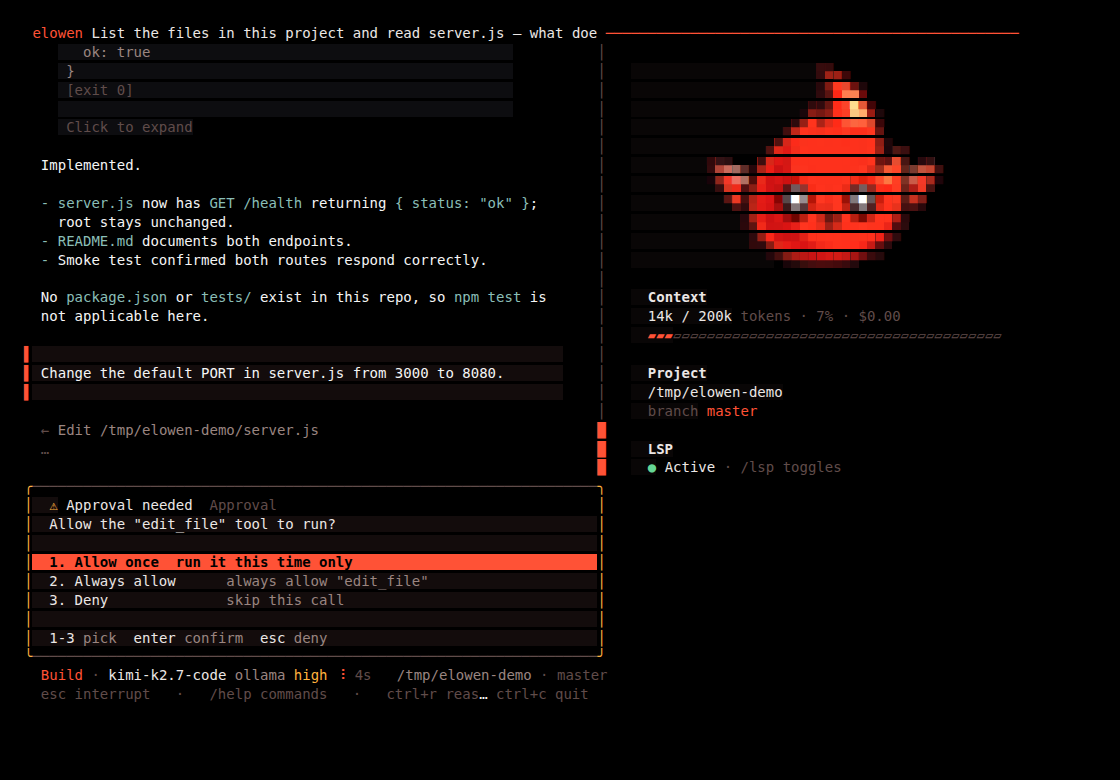
Task: Click the "enter confirm" hint in approval dialog
Action: pyautogui.click(x=188, y=639)
